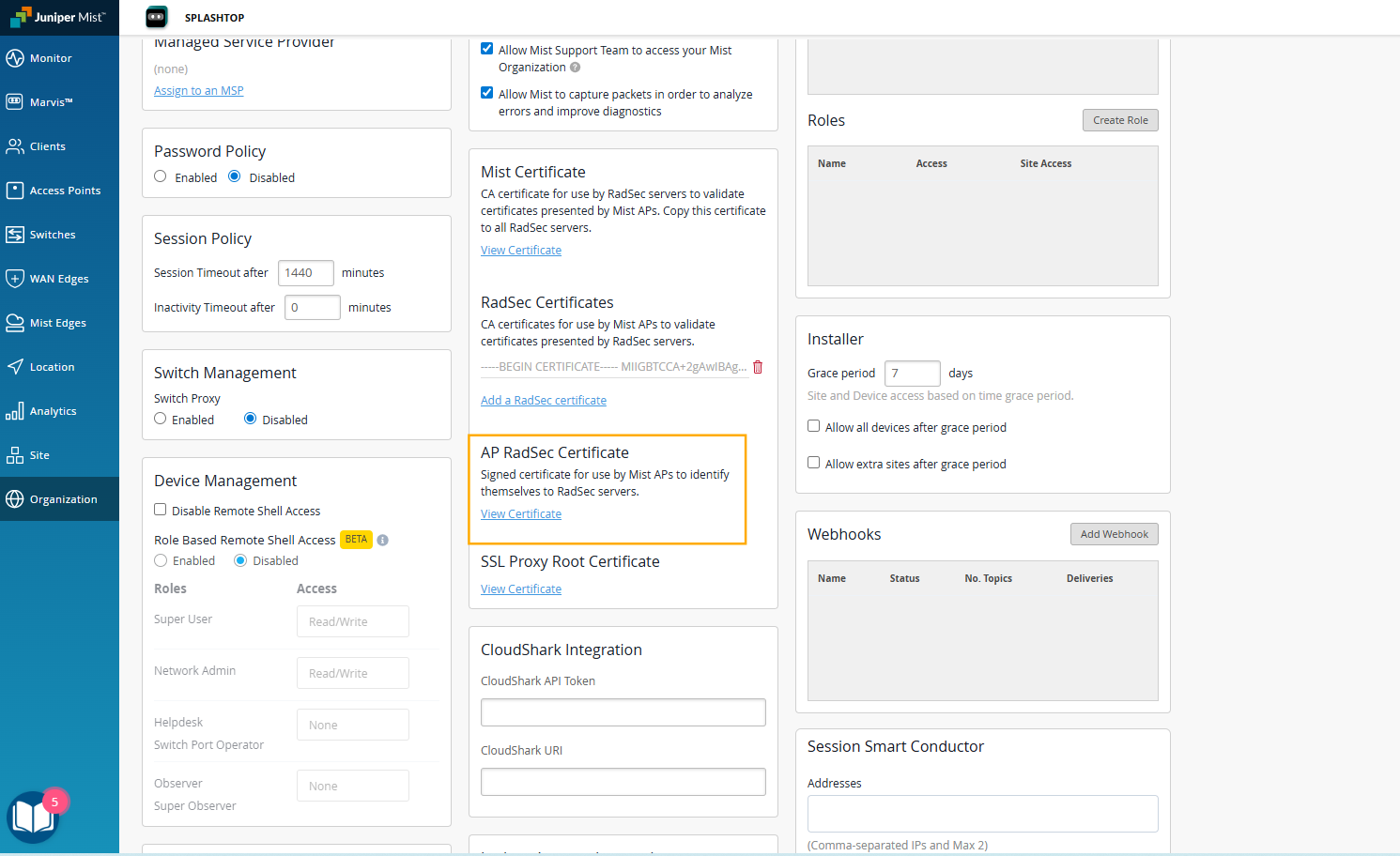Click the Create Role button

tap(1120, 120)
